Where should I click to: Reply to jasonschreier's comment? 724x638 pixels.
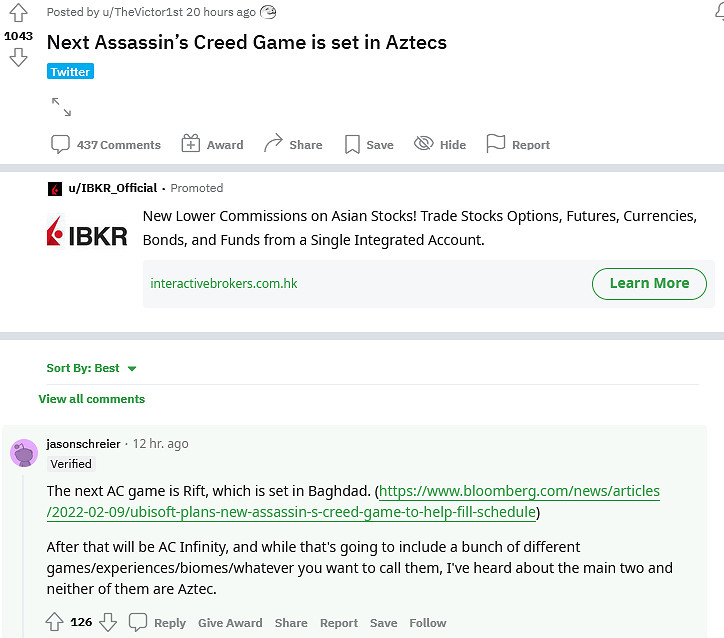[158, 623]
